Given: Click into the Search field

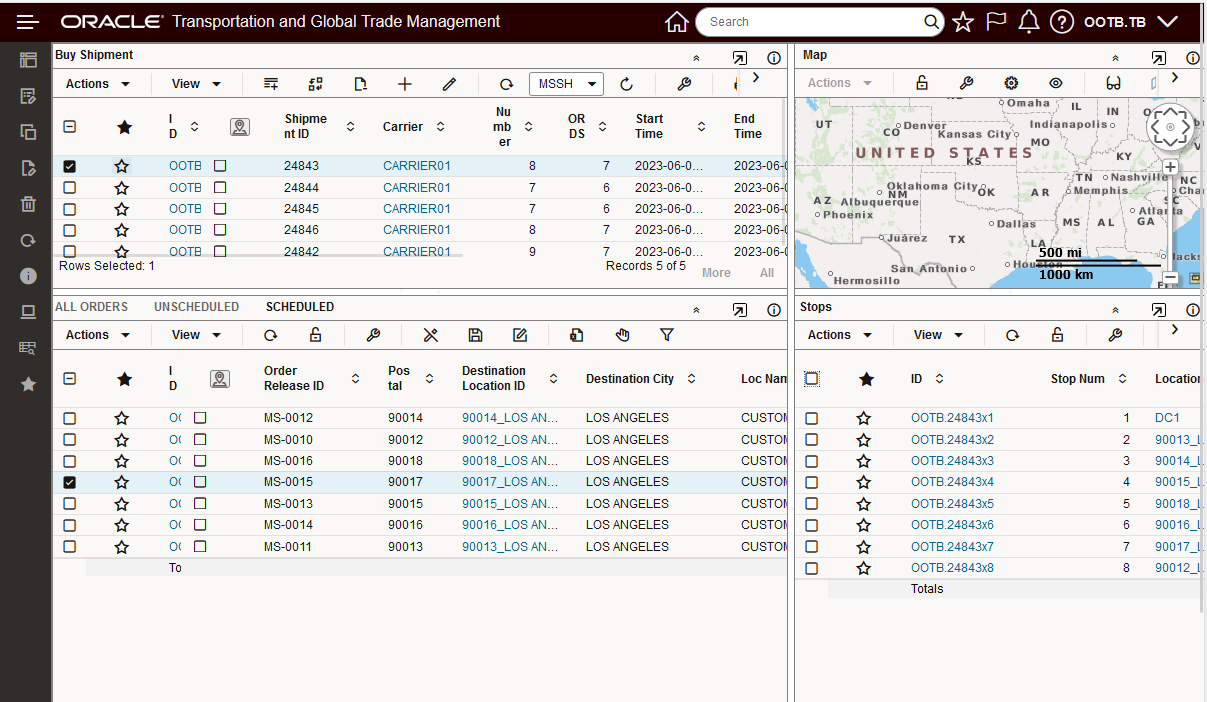Looking at the screenshot, I should pyautogui.click(x=810, y=22).
